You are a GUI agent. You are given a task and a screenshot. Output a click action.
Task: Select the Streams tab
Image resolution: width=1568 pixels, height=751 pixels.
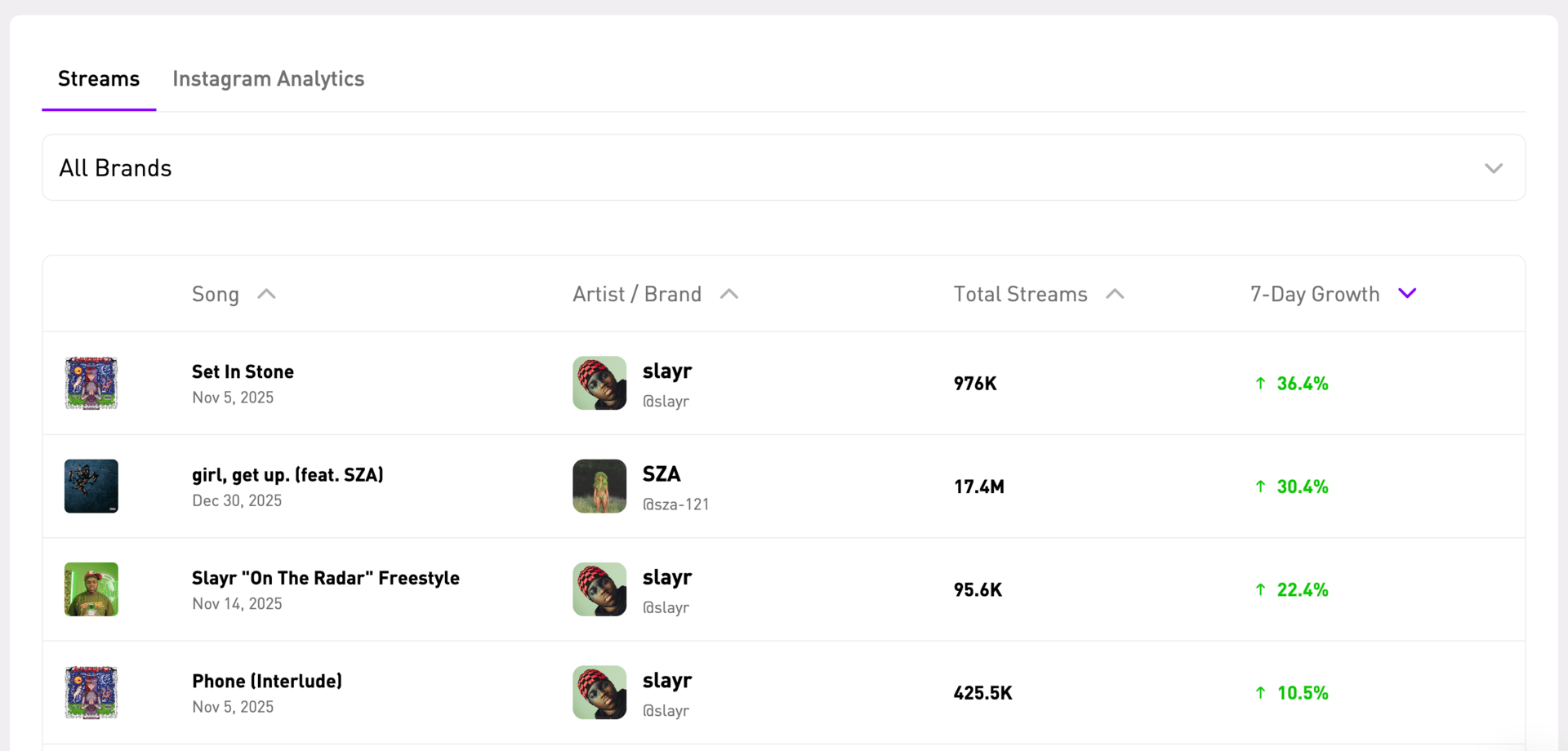click(99, 79)
